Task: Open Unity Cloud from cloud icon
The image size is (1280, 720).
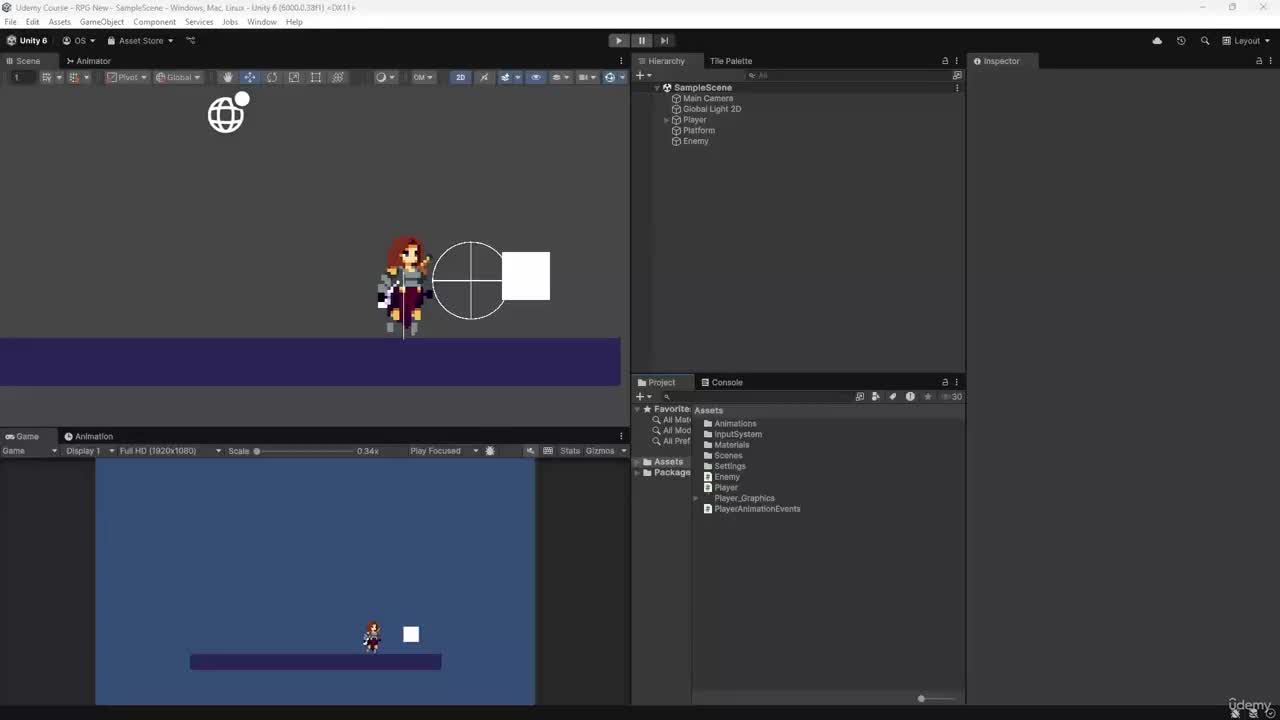Action: 1157,41
